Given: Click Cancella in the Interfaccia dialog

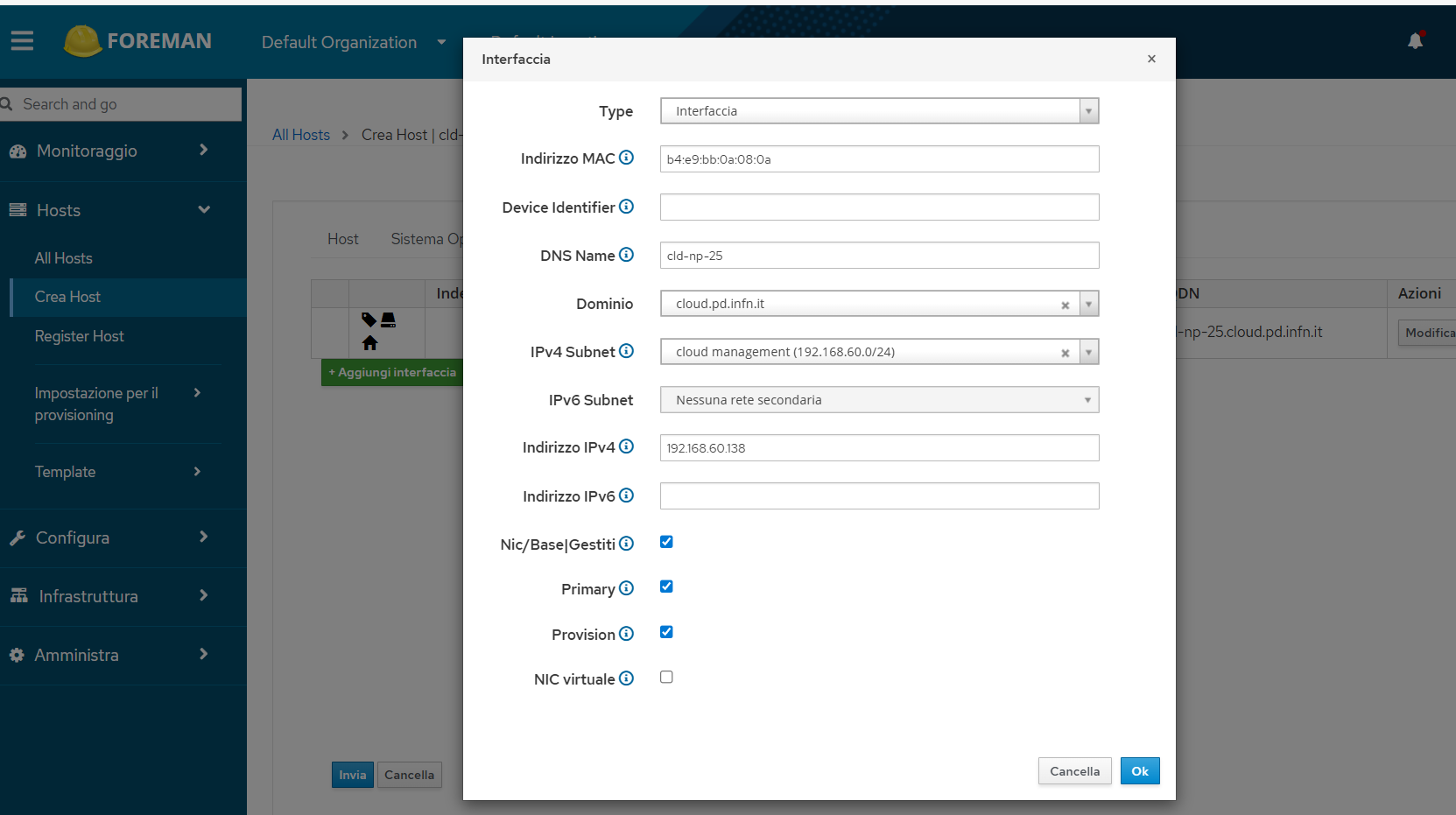Looking at the screenshot, I should point(1075,771).
